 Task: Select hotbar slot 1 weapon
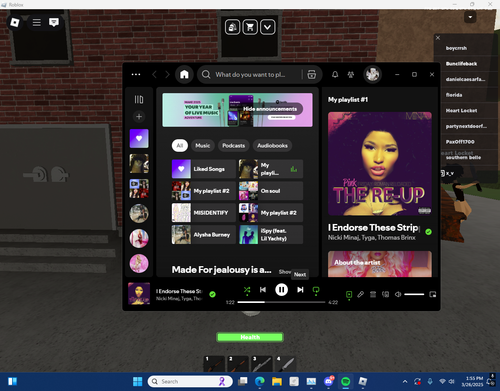coord(214,364)
